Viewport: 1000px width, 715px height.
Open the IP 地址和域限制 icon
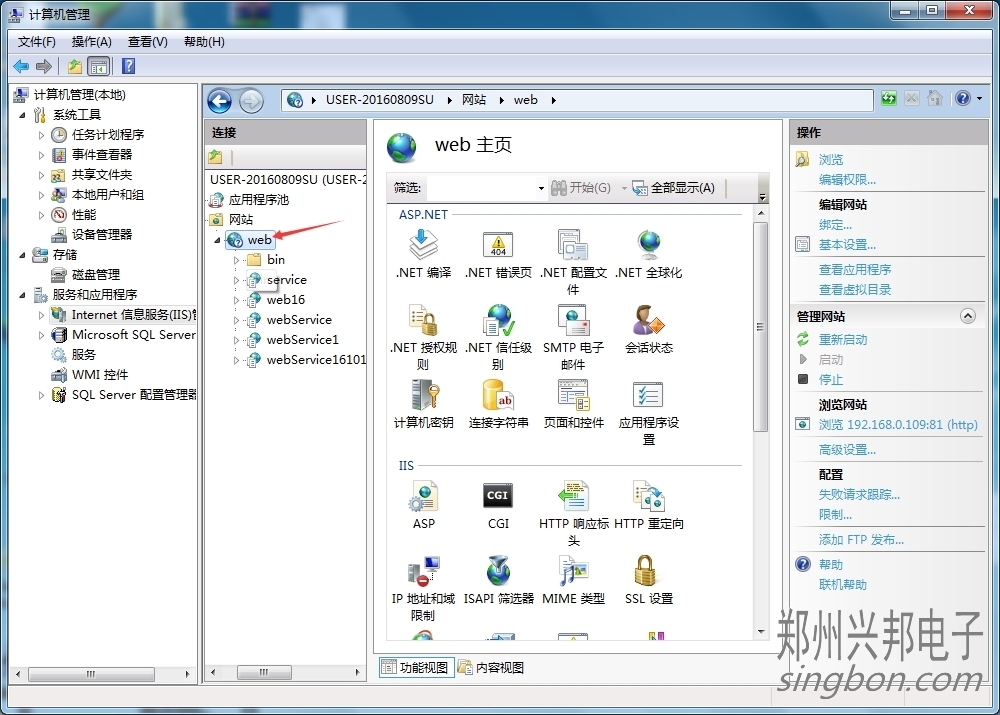pyautogui.click(x=423, y=571)
